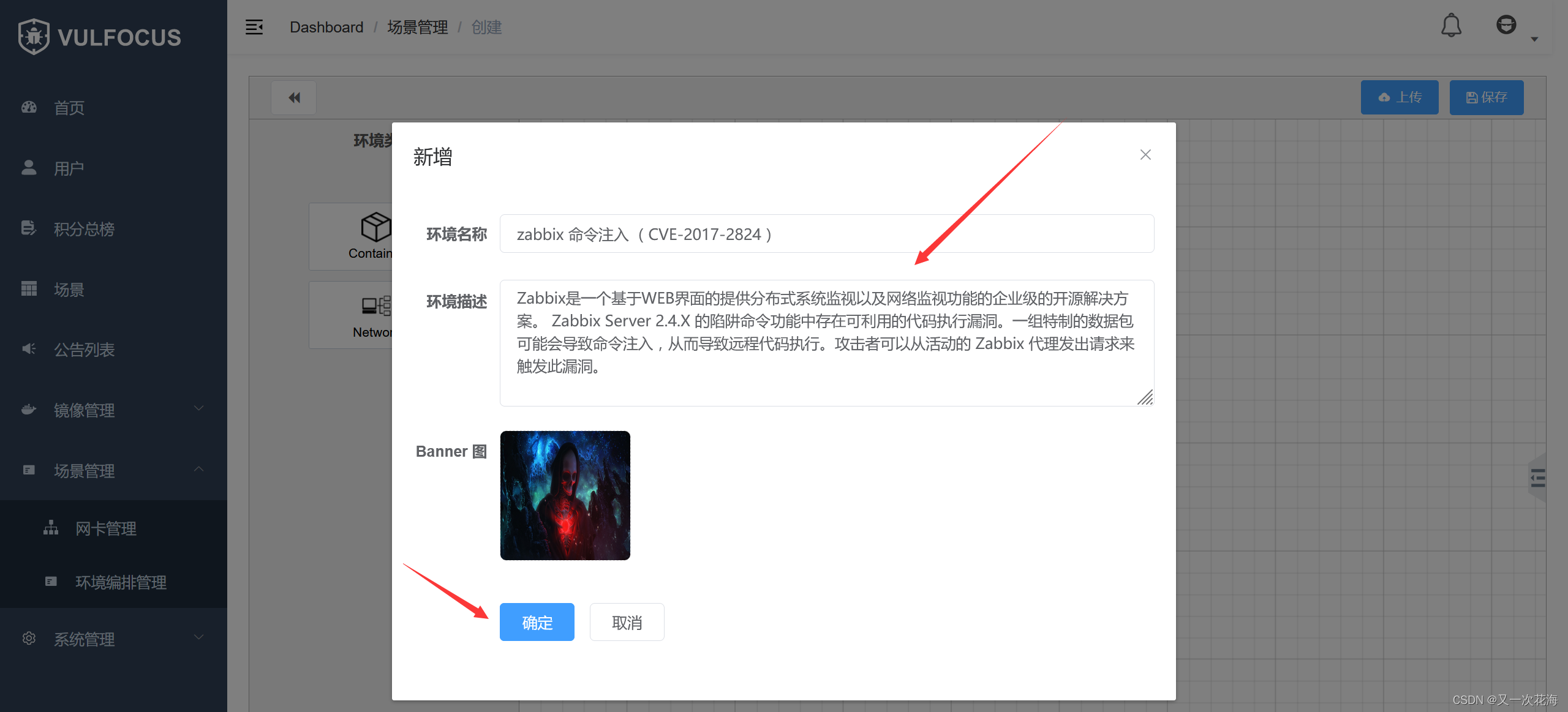Click the 网卡管理 network icon
Image resolution: width=1568 pixels, height=712 pixels.
pos(51,527)
